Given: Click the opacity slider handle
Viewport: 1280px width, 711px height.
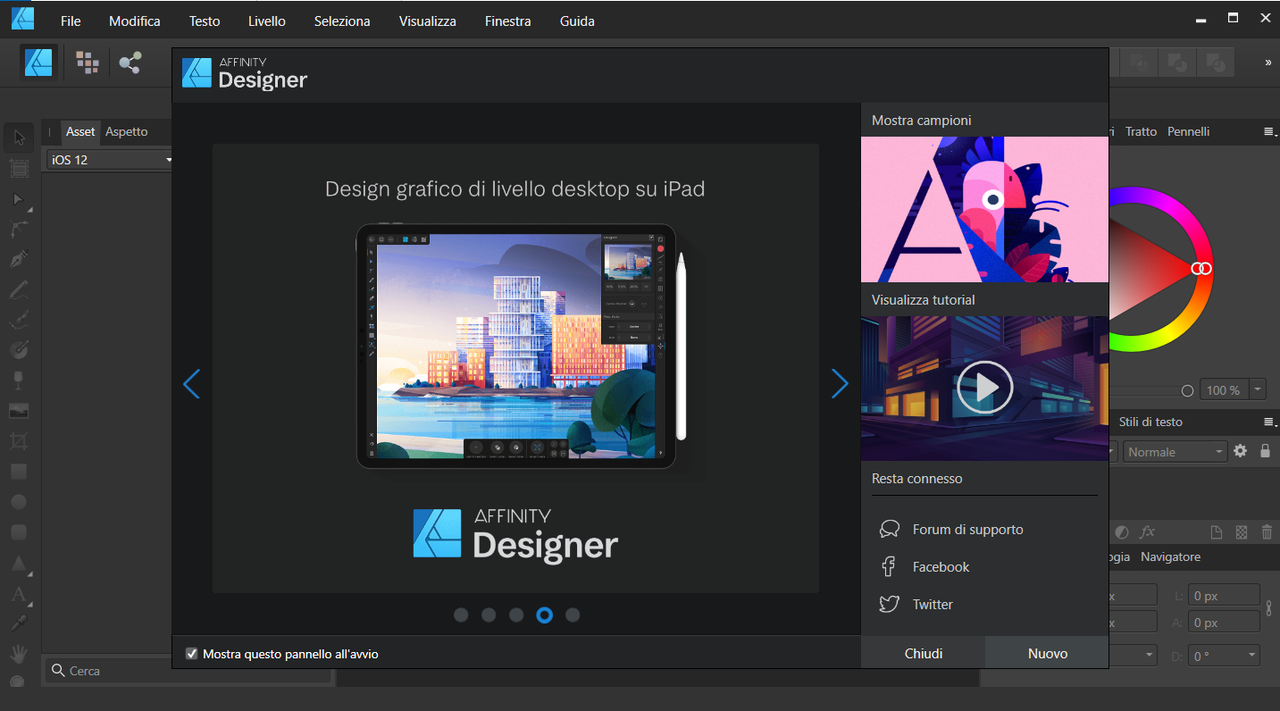Looking at the screenshot, I should coord(1187,391).
